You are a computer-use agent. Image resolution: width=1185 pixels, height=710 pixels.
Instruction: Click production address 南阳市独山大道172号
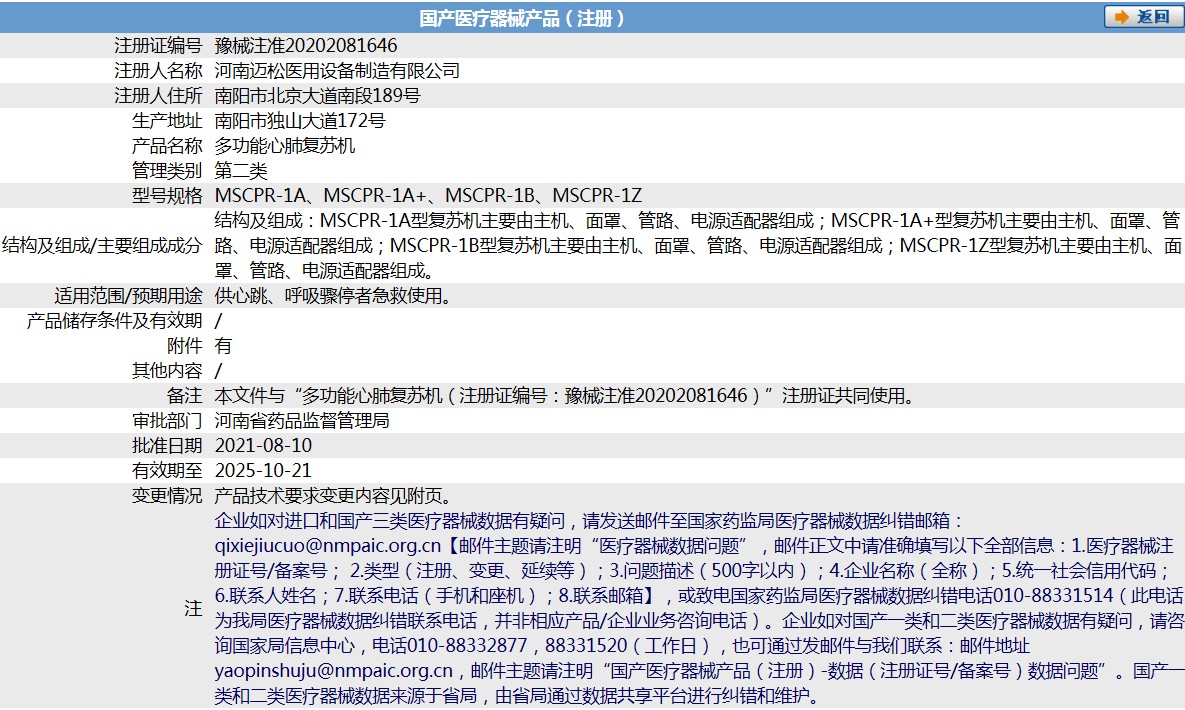point(300,121)
